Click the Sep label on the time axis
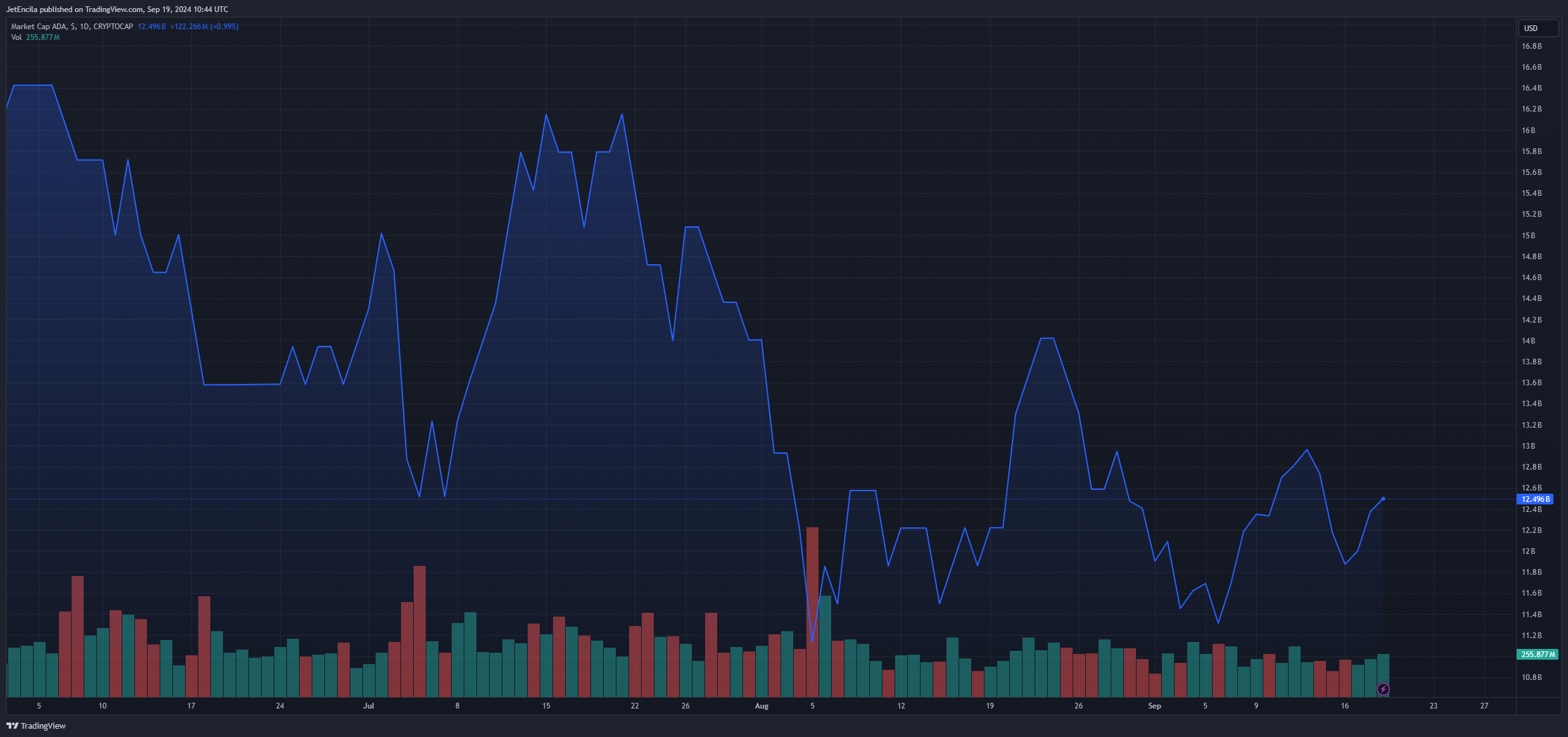This screenshot has height=737, width=1568. click(1154, 705)
